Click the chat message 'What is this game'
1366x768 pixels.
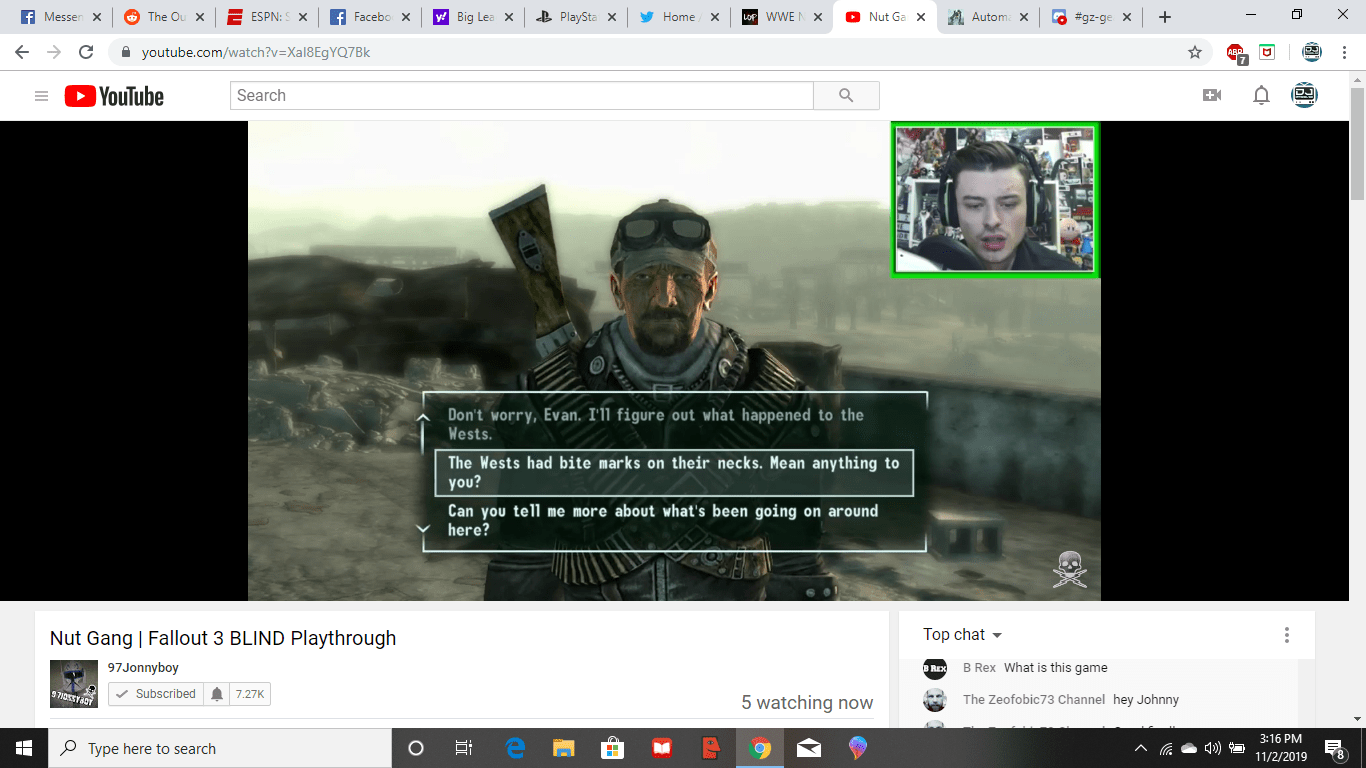coord(1056,668)
